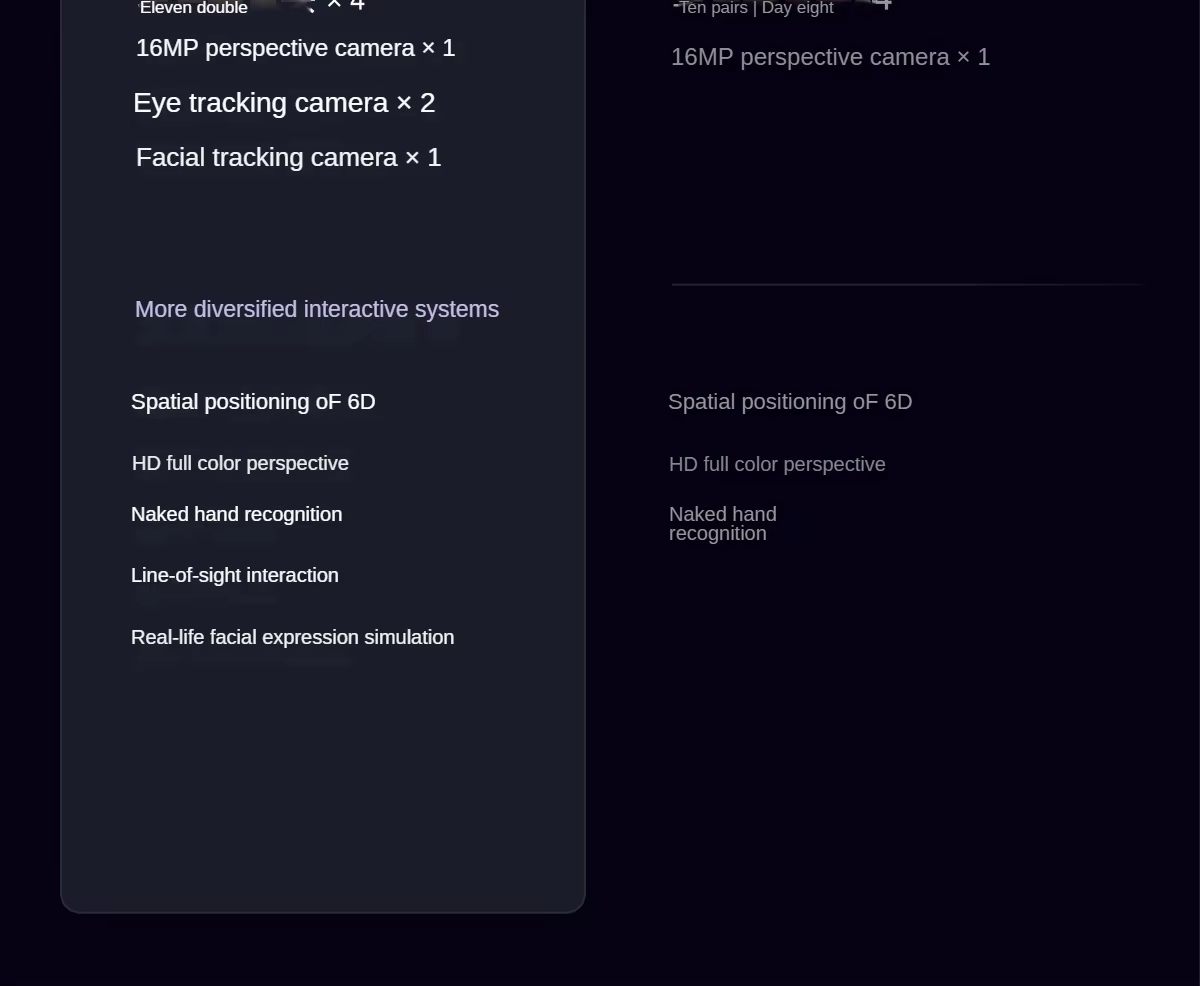Click the "4" digit beside Ten pairs
The image size is (1200, 986).
[x=882, y=5]
